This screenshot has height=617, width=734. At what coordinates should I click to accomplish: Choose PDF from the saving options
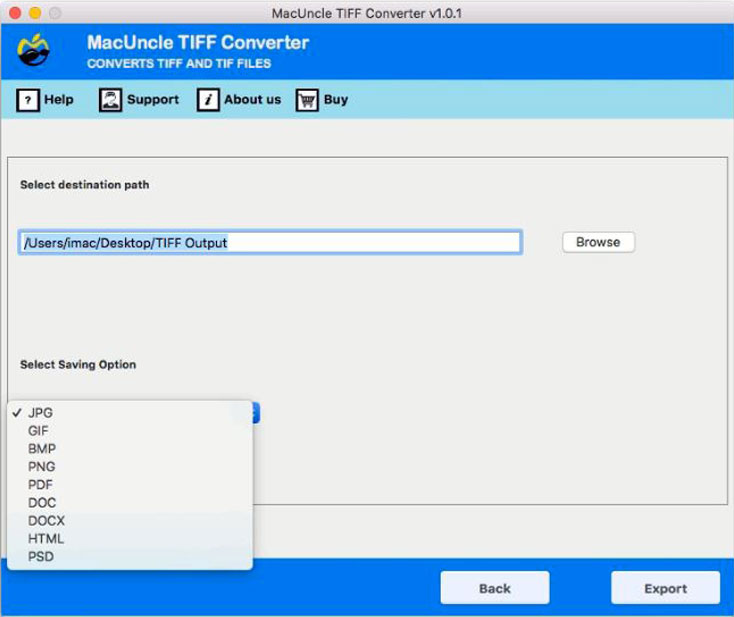(x=130, y=485)
